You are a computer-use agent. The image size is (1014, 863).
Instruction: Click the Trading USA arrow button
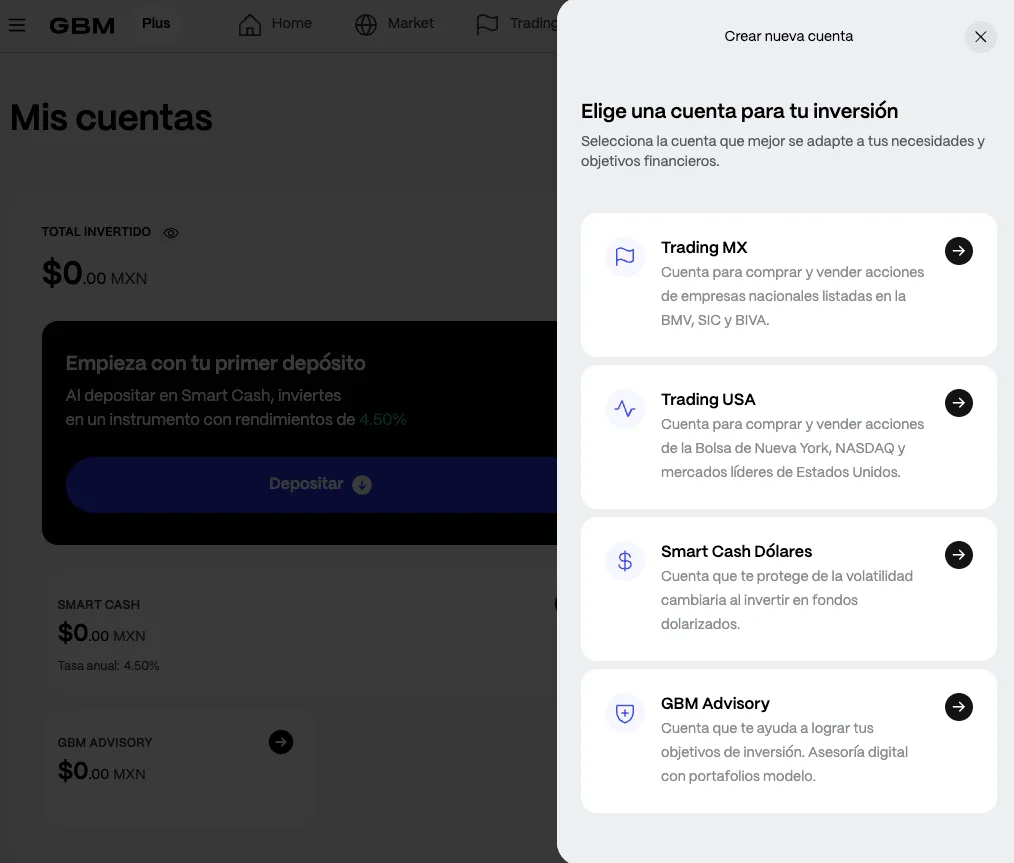pos(958,403)
